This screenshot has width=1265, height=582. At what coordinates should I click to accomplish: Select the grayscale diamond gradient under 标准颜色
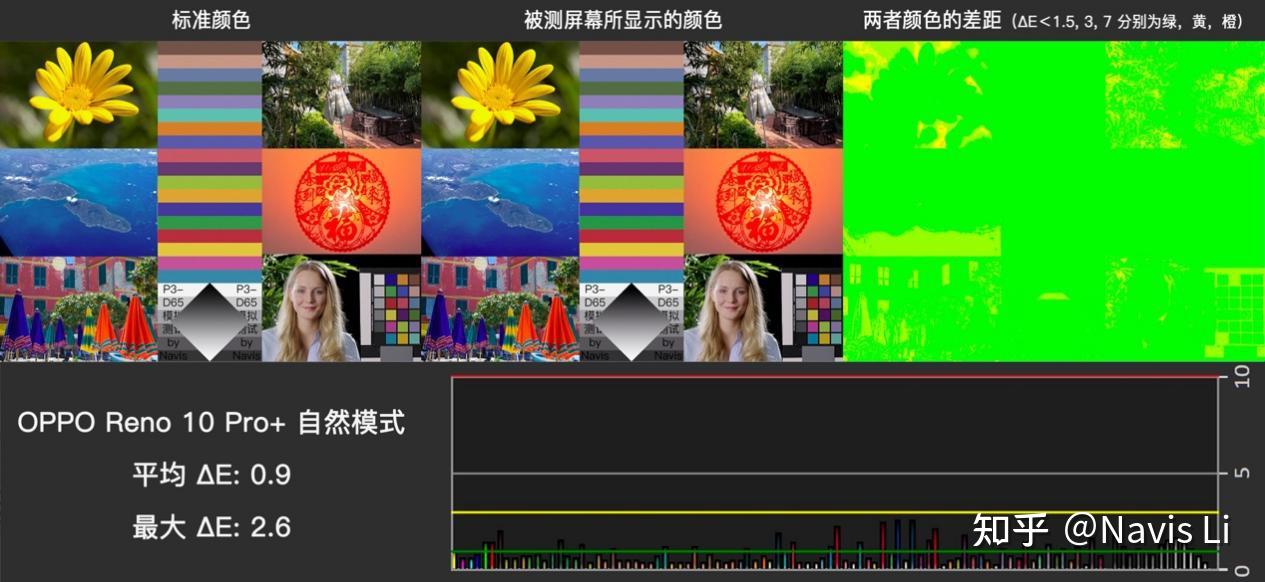pyautogui.click(x=210, y=322)
